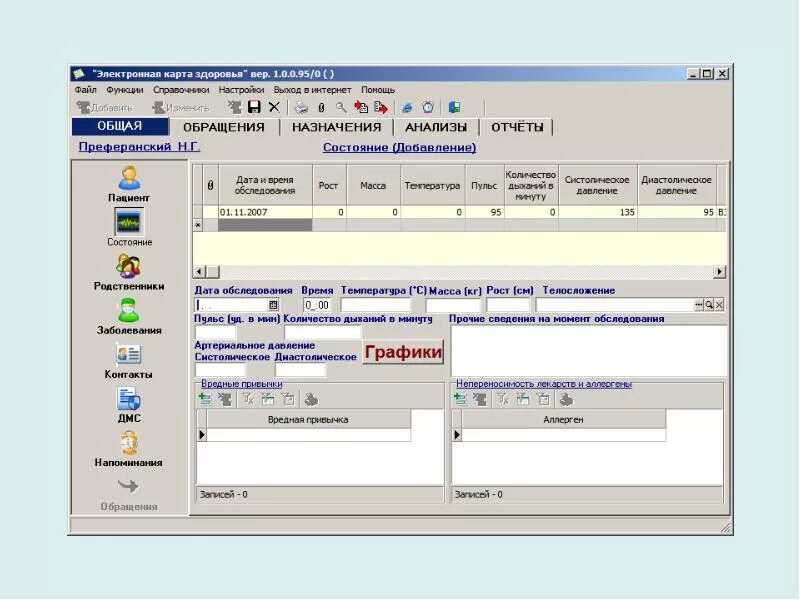Screen dimensions: 800x600
Task: Add a record in Вредные привычки toolbar
Action: pyautogui.click(x=205, y=399)
